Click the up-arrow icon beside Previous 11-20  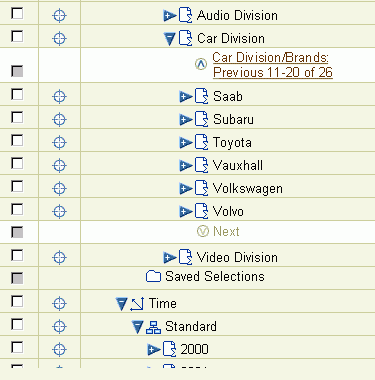(201, 64)
